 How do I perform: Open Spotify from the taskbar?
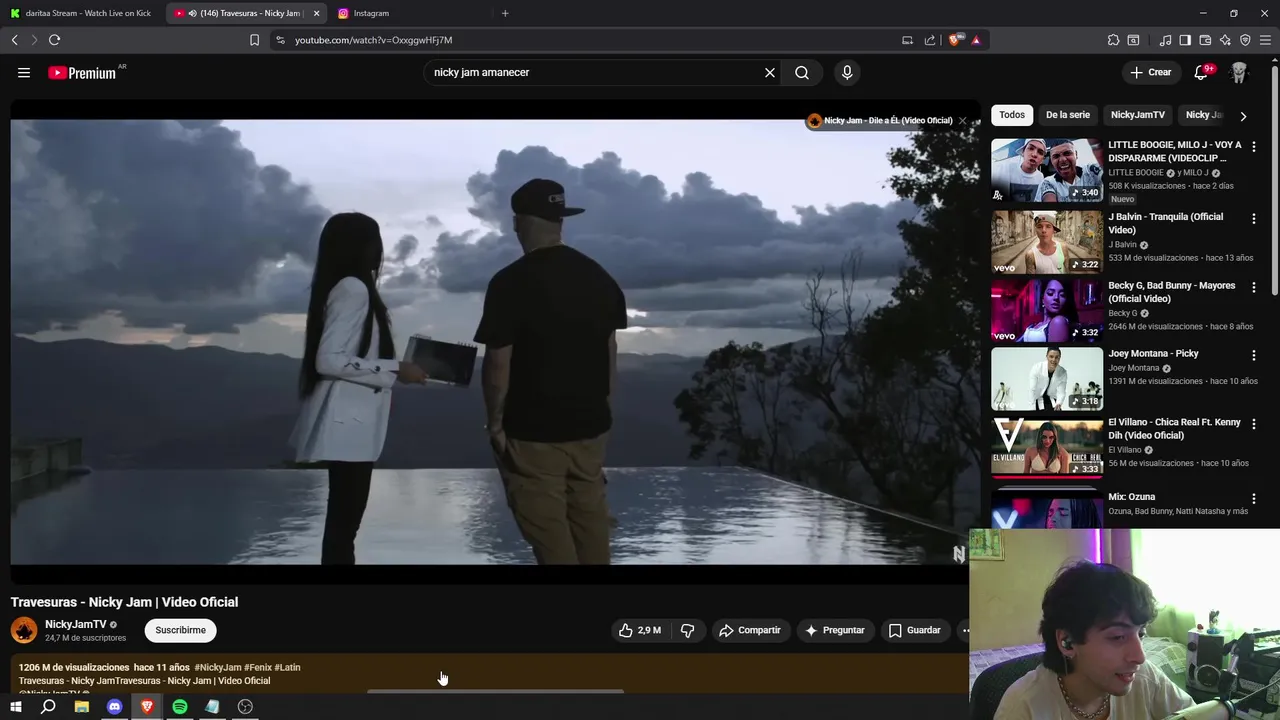click(180, 707)
